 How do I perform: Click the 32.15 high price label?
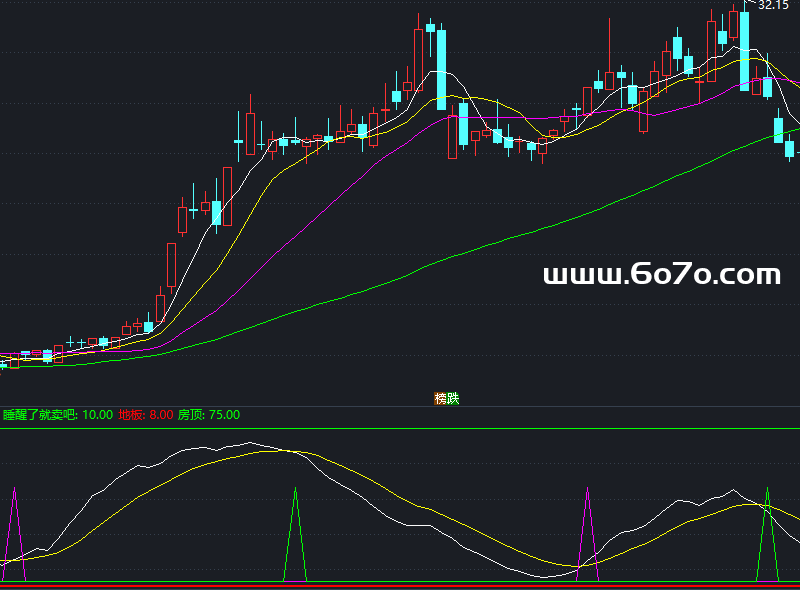[x=773, y=6]
